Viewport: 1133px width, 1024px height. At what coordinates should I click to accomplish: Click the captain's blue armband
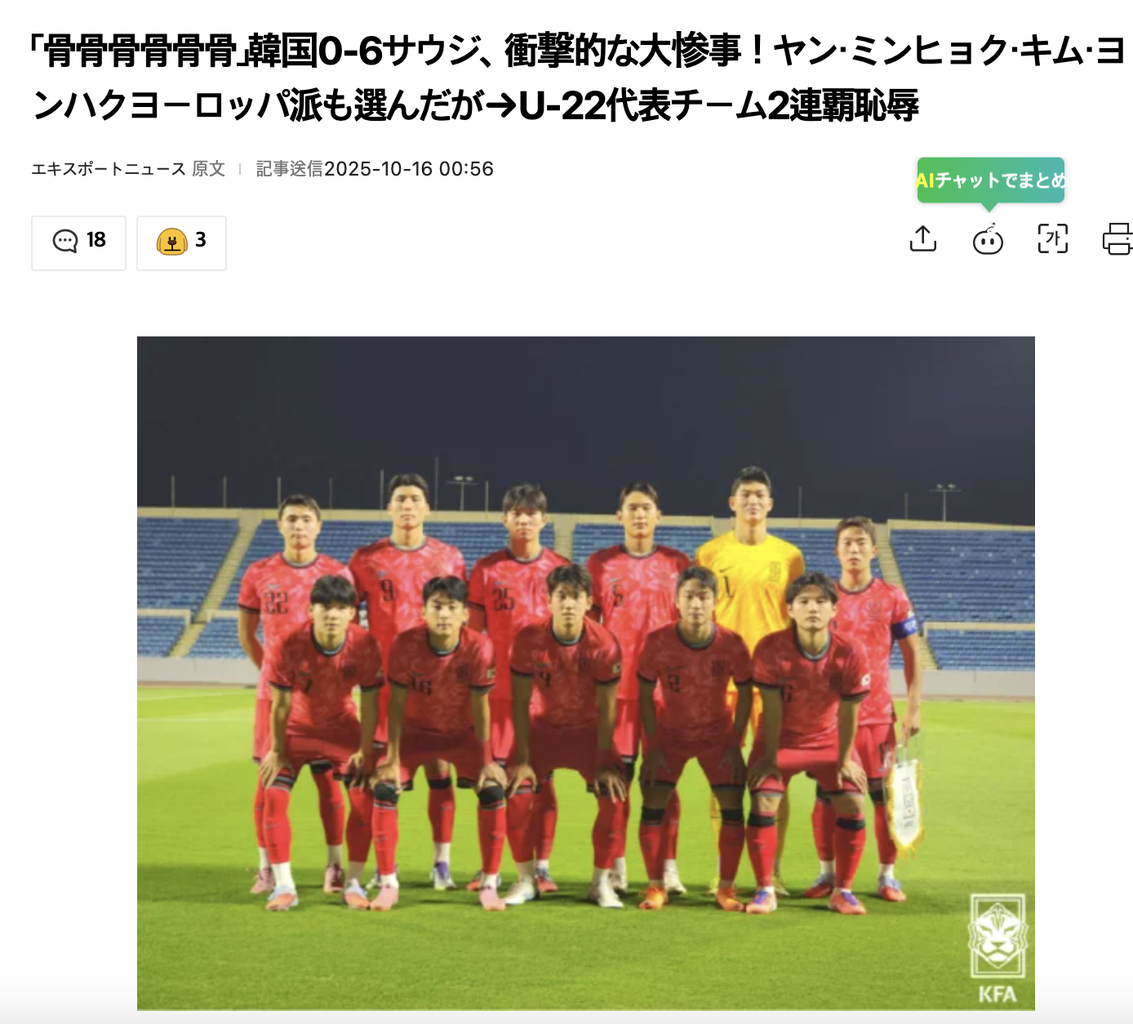905,628
